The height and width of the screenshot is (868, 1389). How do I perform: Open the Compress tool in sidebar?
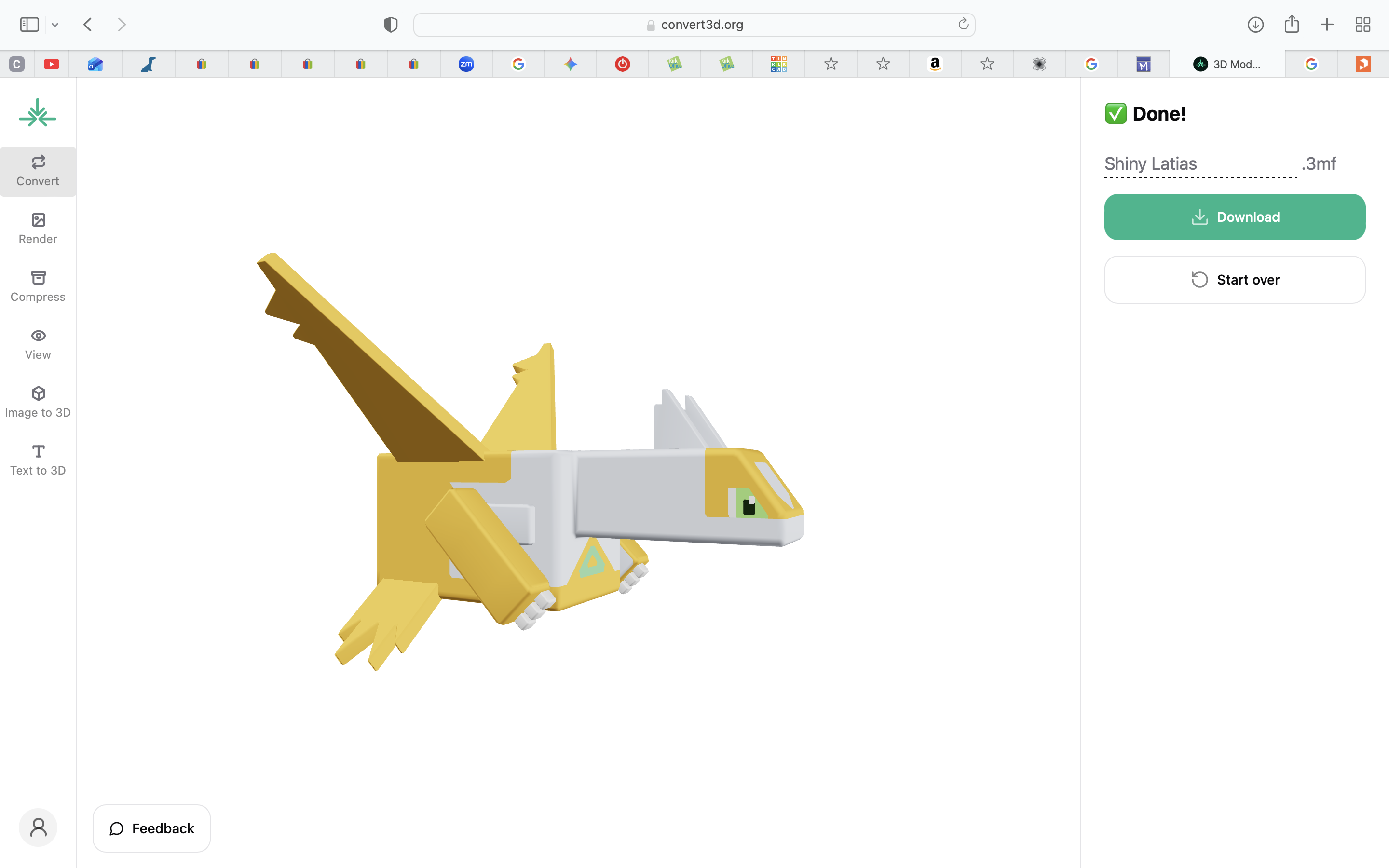38,286
